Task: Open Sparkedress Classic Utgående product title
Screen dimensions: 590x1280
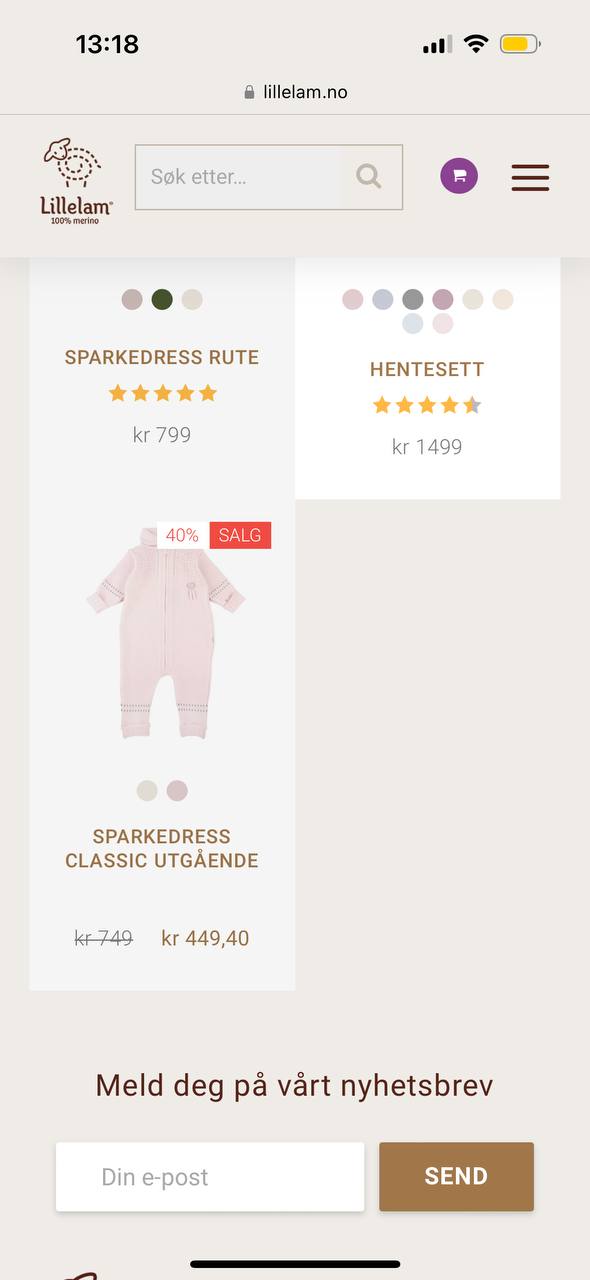Action: tap(162, 848)
